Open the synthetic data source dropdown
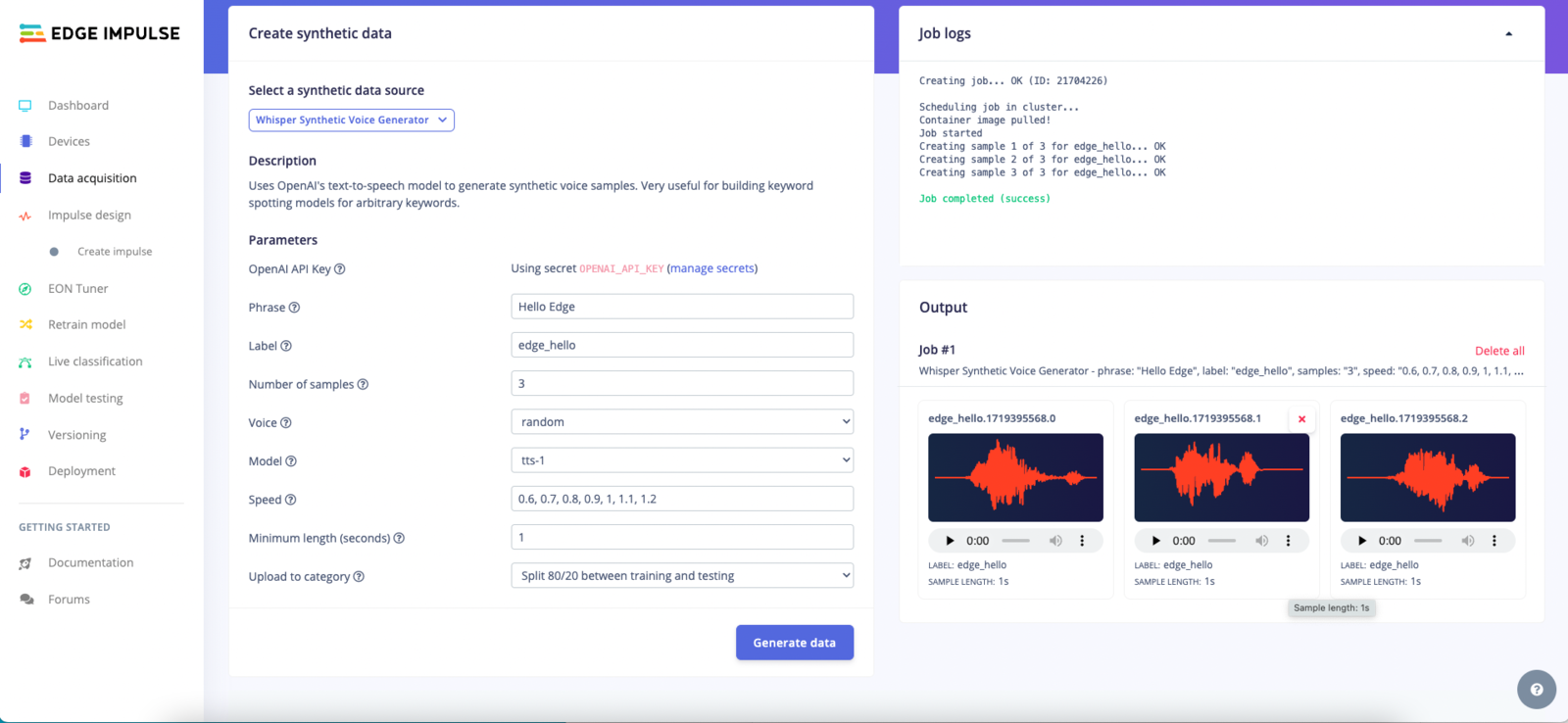 click(351, 120)
